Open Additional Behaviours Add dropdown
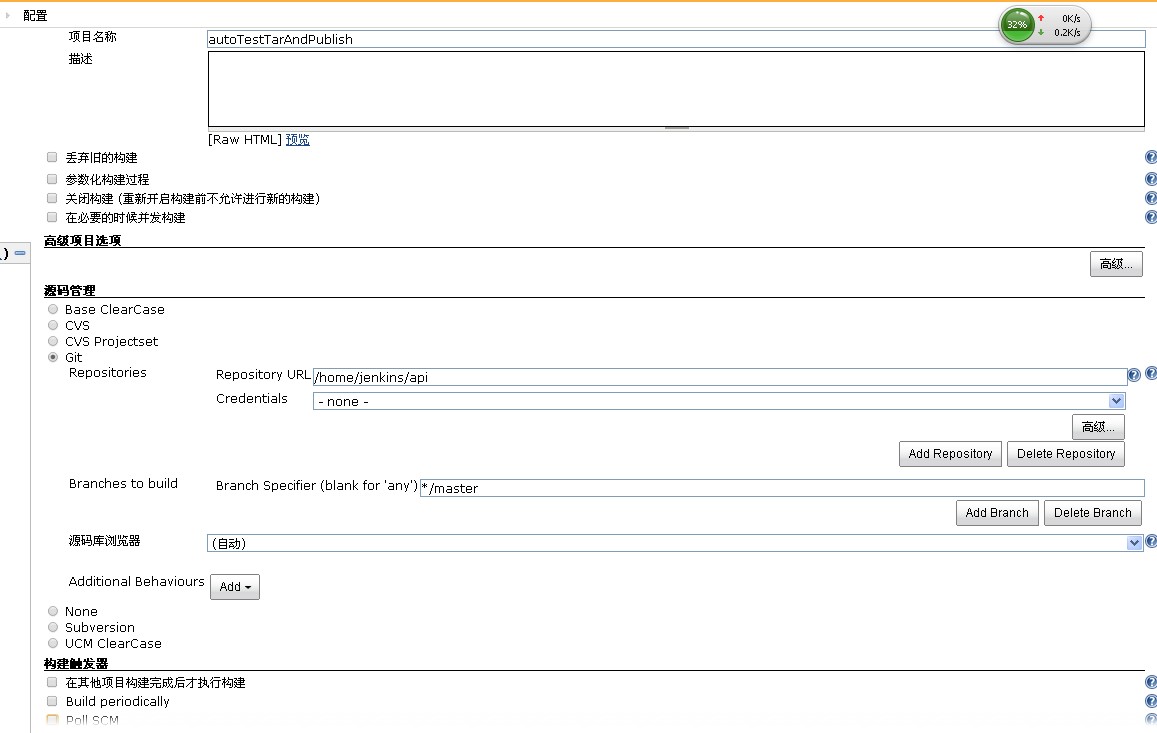 (235, 587)
